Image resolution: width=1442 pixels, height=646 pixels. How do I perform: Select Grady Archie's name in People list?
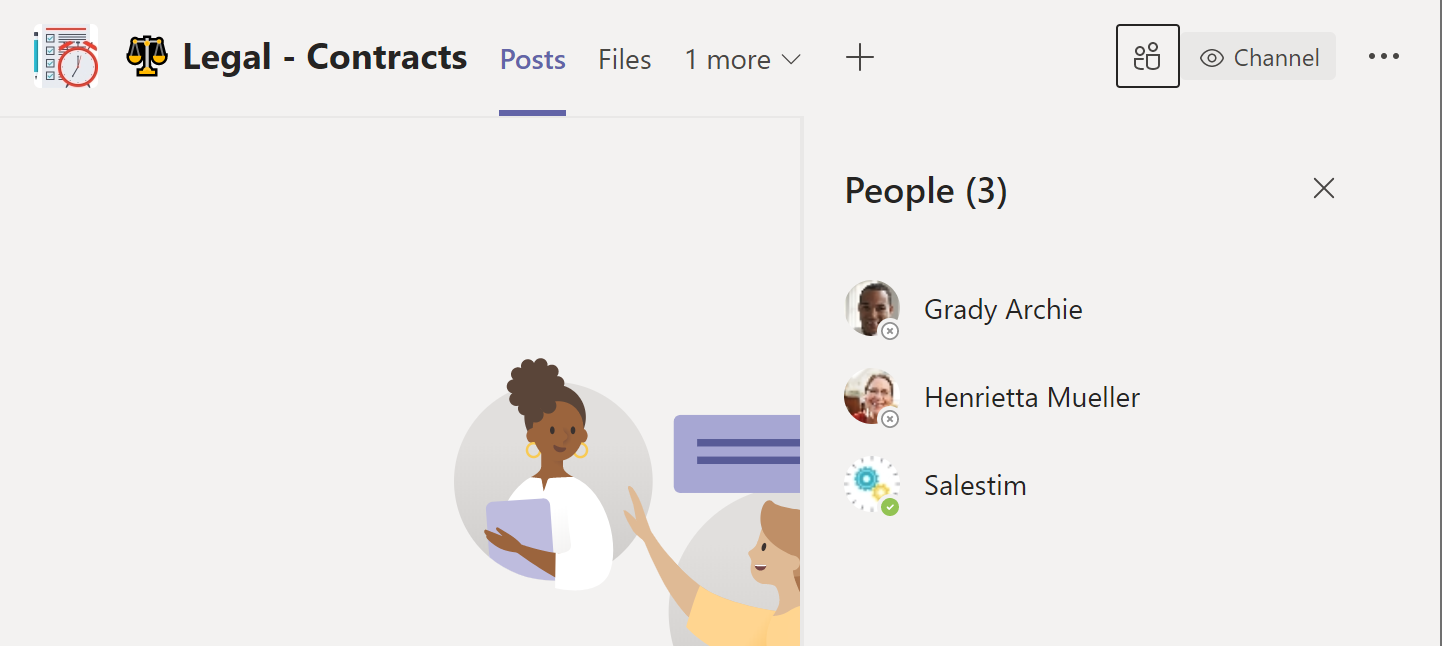1002,310
